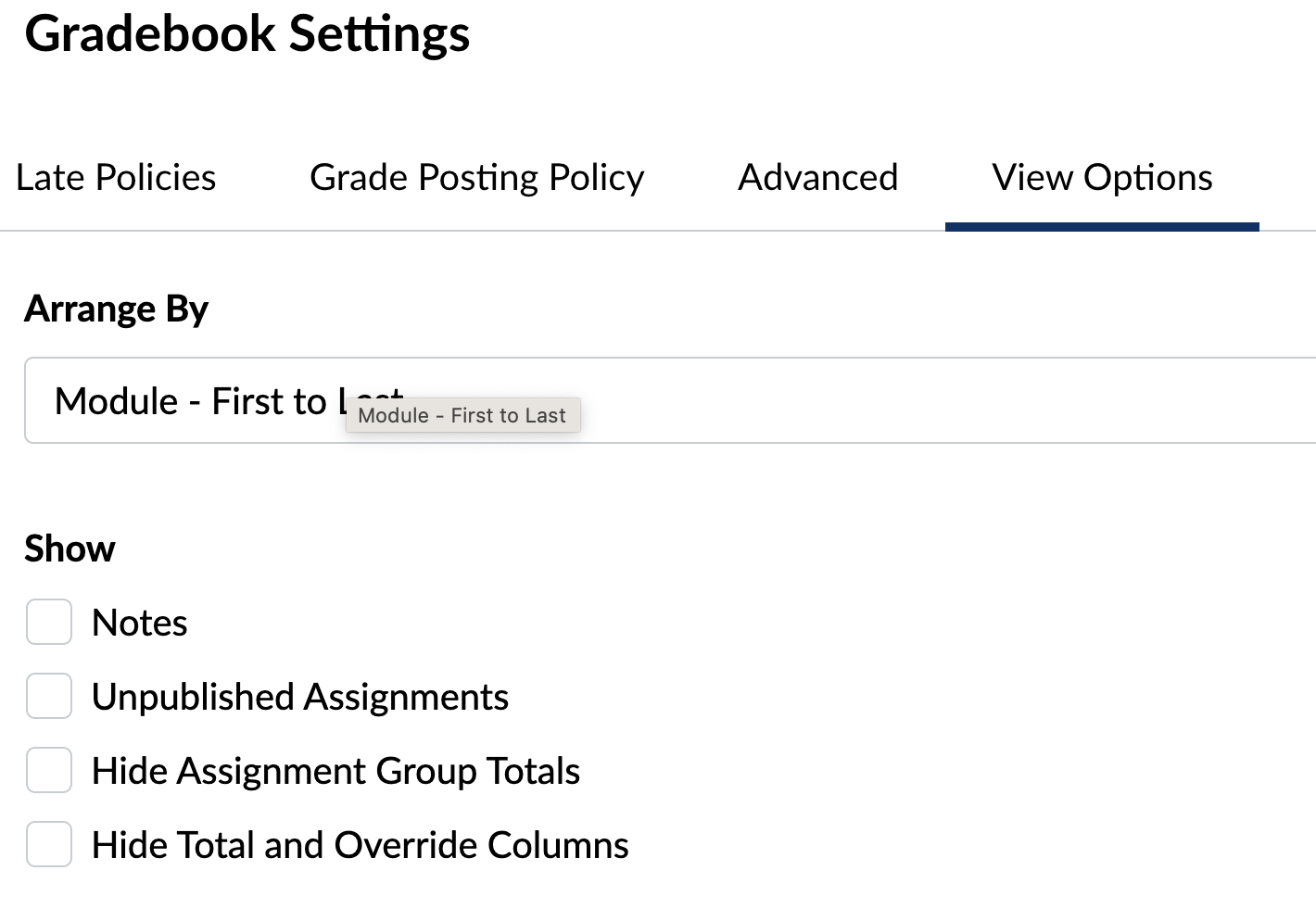Viewport: 1316px width, 921px height.
Task: Open the Arrange By dropdown
Action: click(x=670, y=400)
